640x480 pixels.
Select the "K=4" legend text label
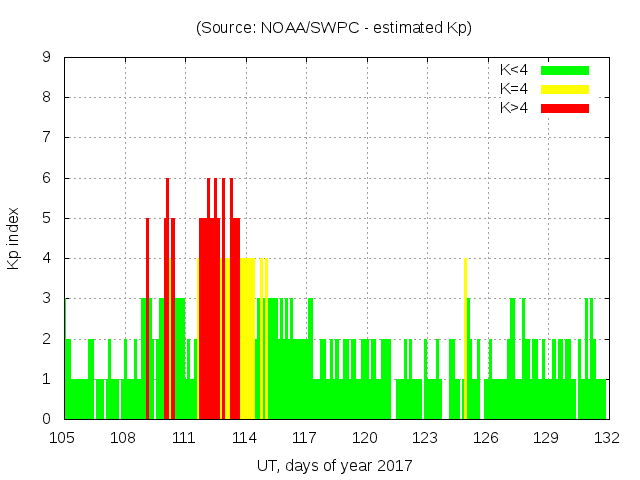pyautogui.click(x=515, y=89)
